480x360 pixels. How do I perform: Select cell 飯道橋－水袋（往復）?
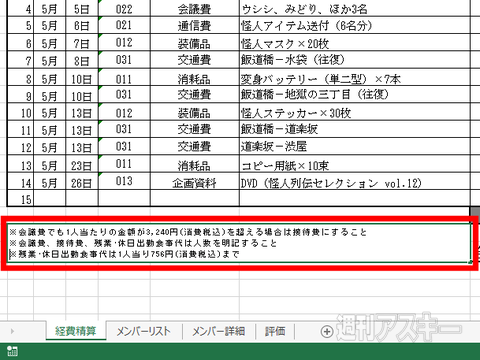pyautogui.click(x=355, y=60)
